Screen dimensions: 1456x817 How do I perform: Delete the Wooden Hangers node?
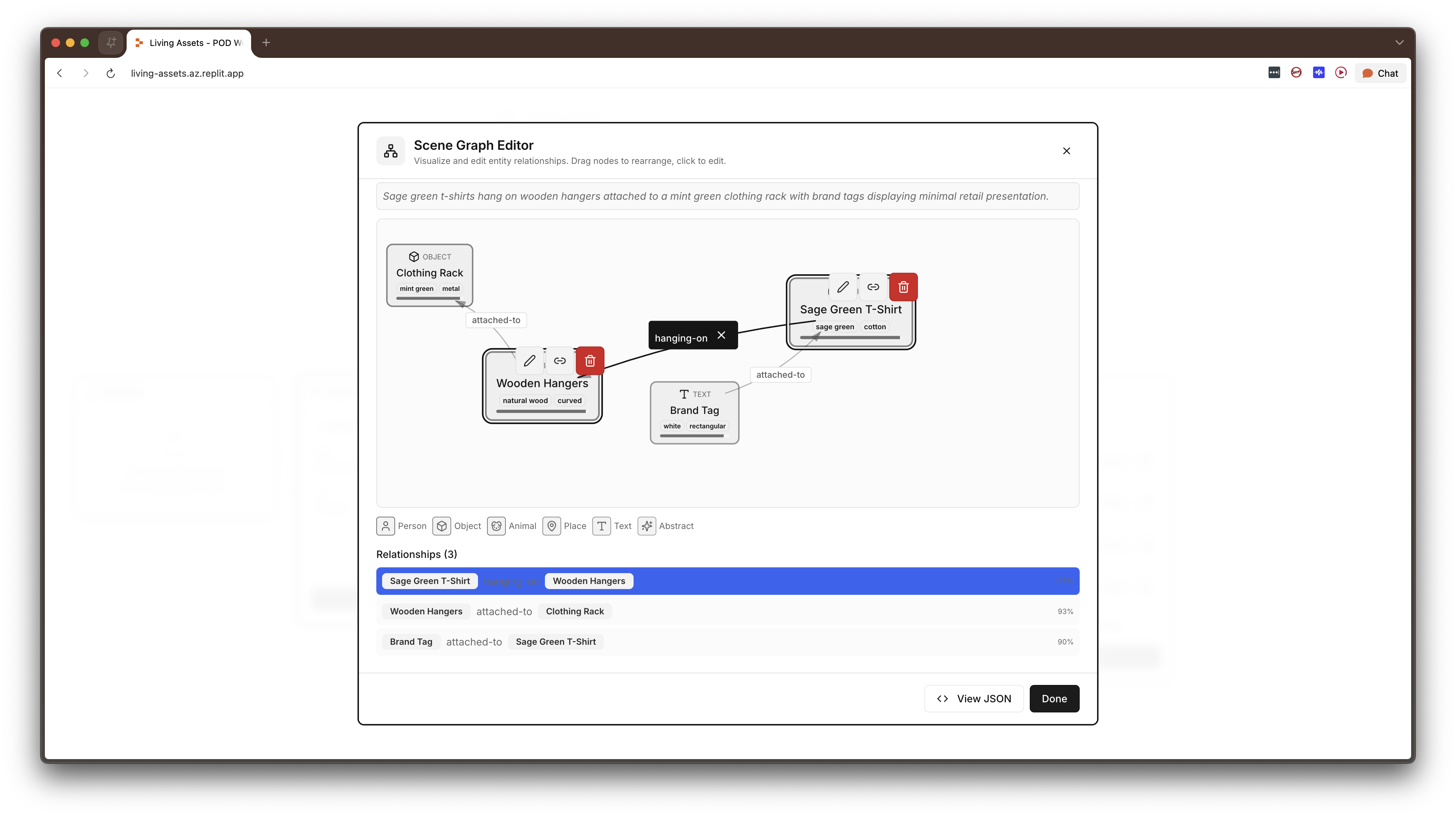590,361
